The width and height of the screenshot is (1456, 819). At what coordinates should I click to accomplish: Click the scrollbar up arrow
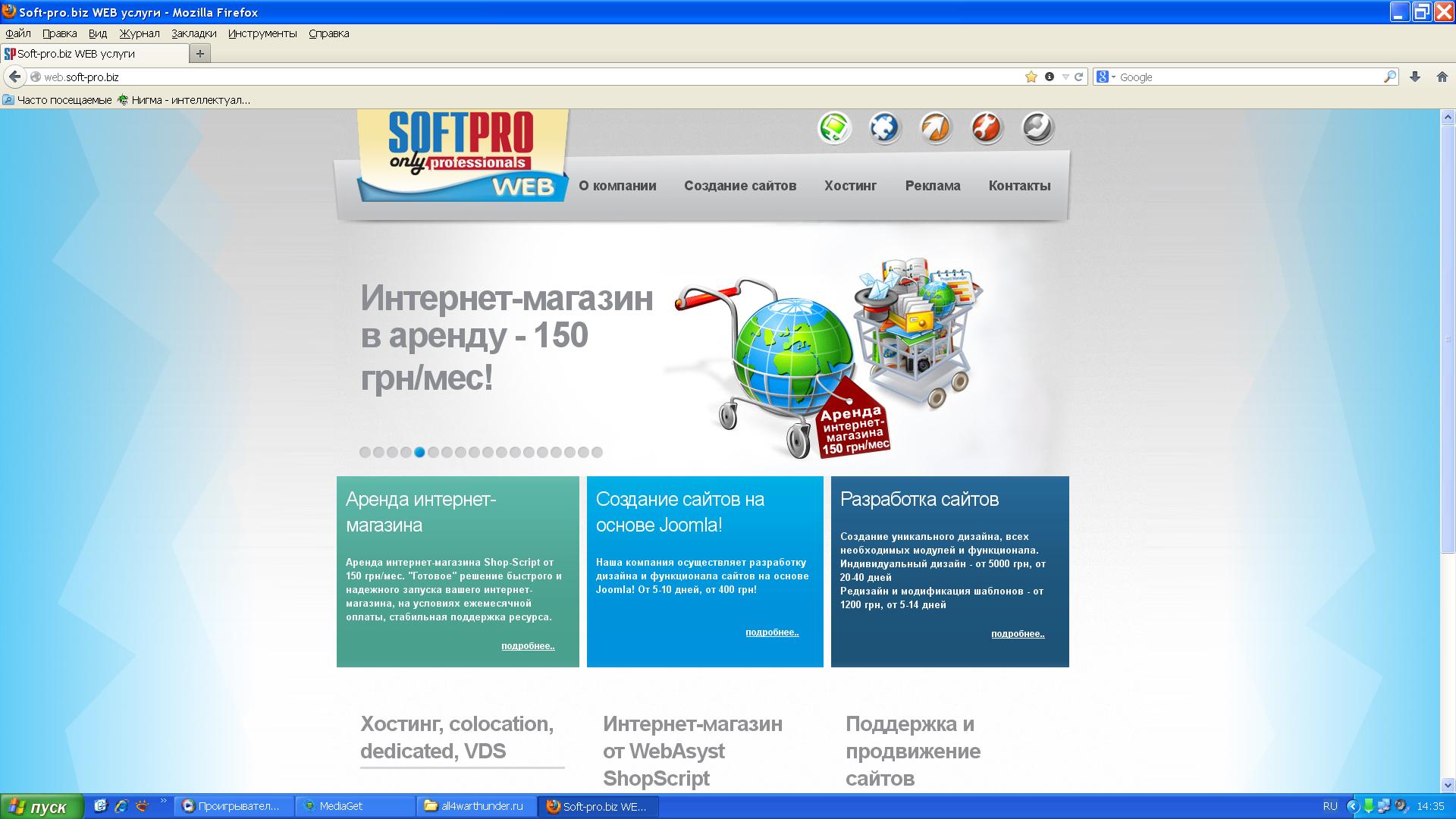(x=1448, y=118)
